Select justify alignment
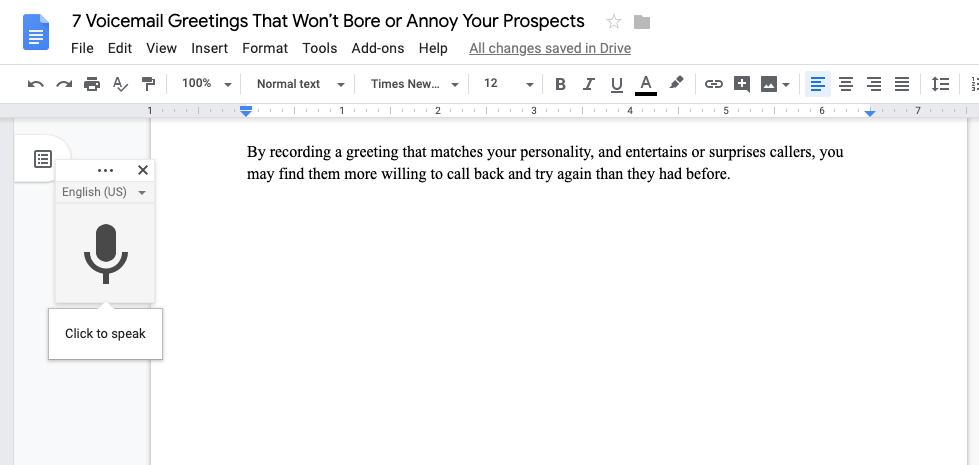Image resolution: width=979 pixels, height=465 pixels. [902, 84]
